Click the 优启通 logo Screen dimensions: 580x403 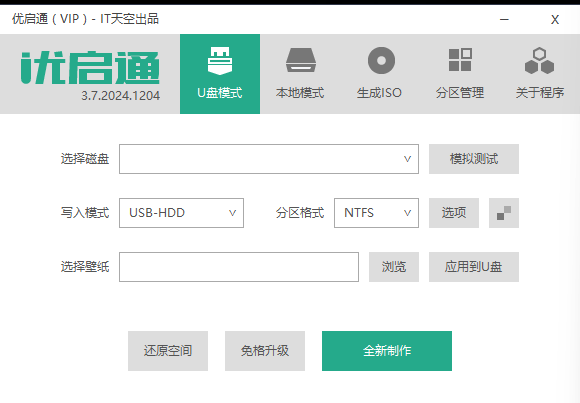(x=90, y=68)
